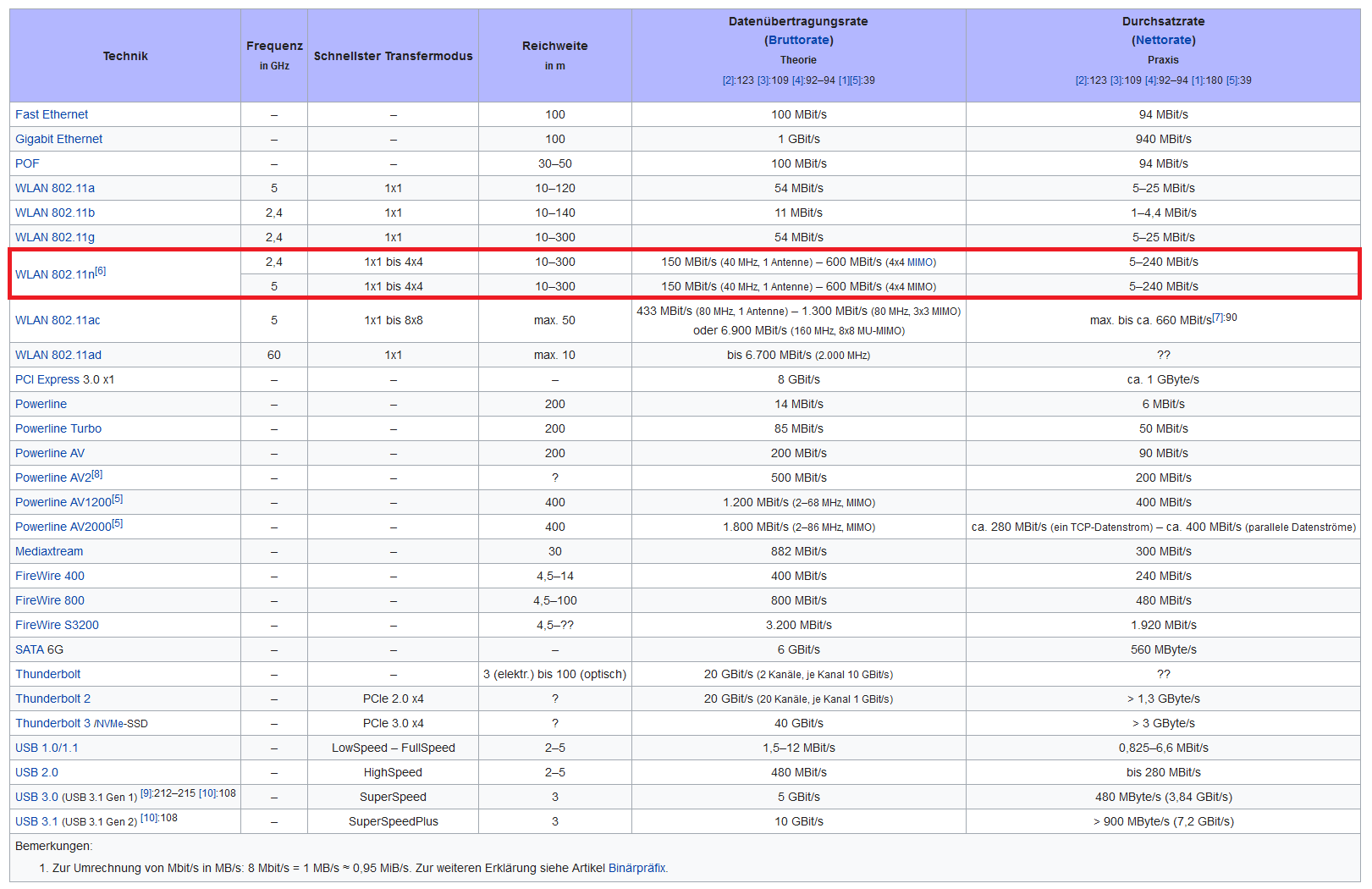
Task: Open the USB 2.0 link
Action: coord(36,772)
